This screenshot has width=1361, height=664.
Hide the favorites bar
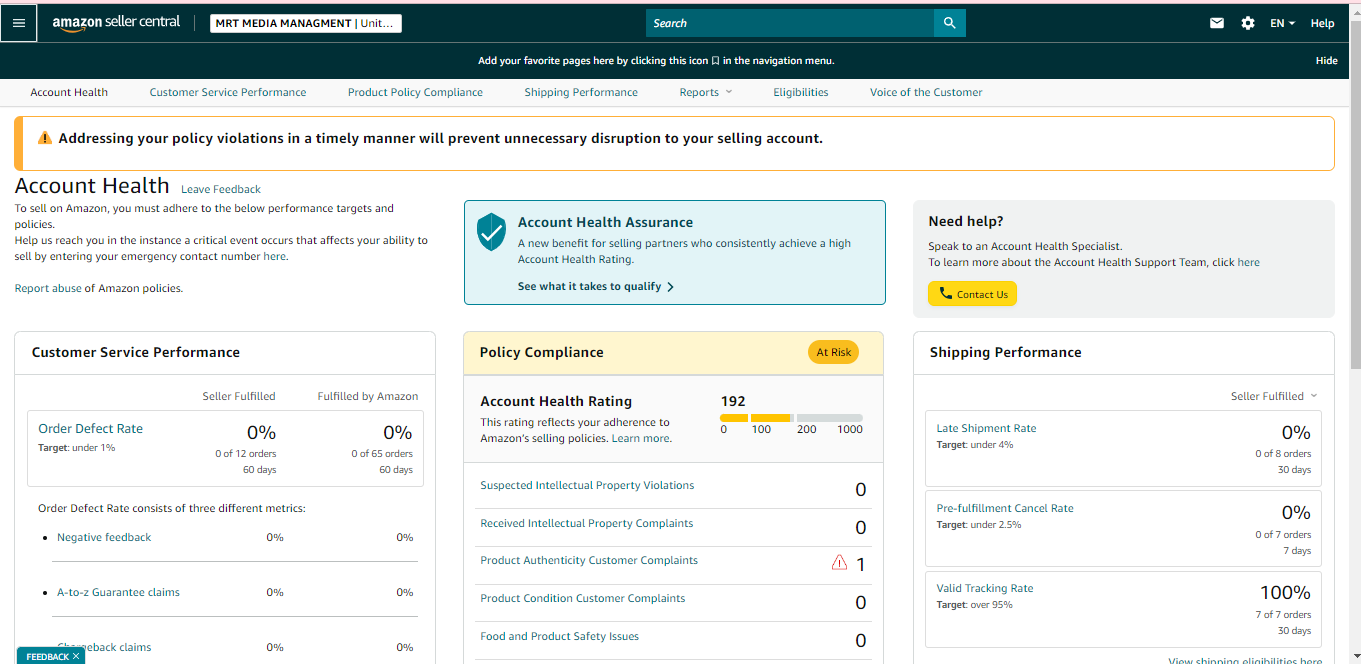[1326, 61]
